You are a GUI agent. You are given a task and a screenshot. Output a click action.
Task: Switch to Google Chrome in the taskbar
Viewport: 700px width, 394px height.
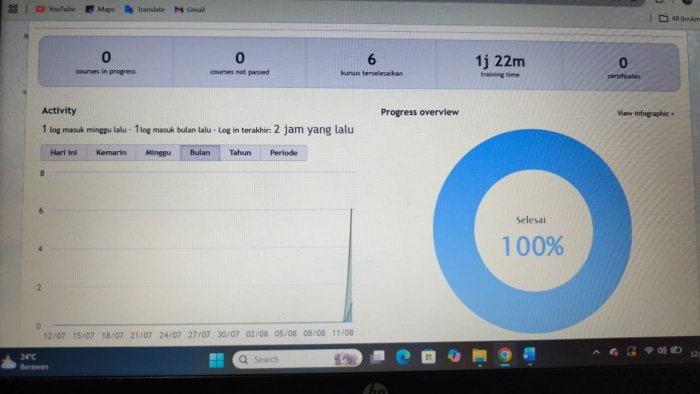click(504, 355)
